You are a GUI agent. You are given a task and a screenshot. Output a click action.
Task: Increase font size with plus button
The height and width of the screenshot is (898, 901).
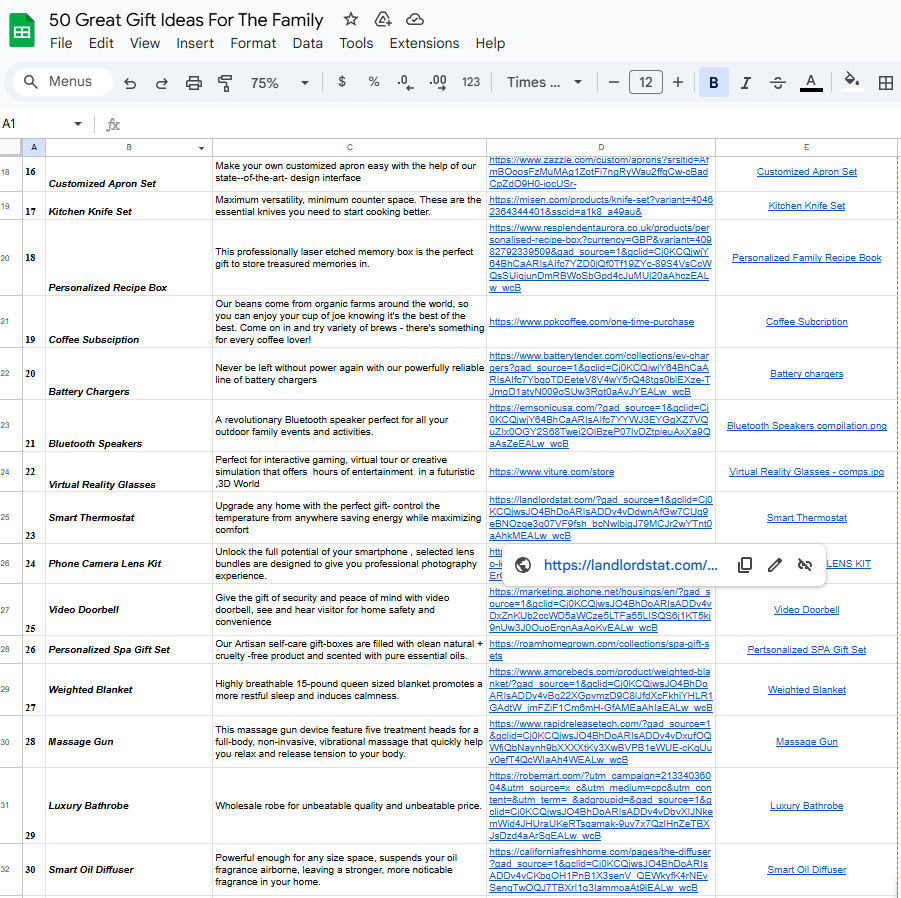pyautogui.click(x=678, y=82)
